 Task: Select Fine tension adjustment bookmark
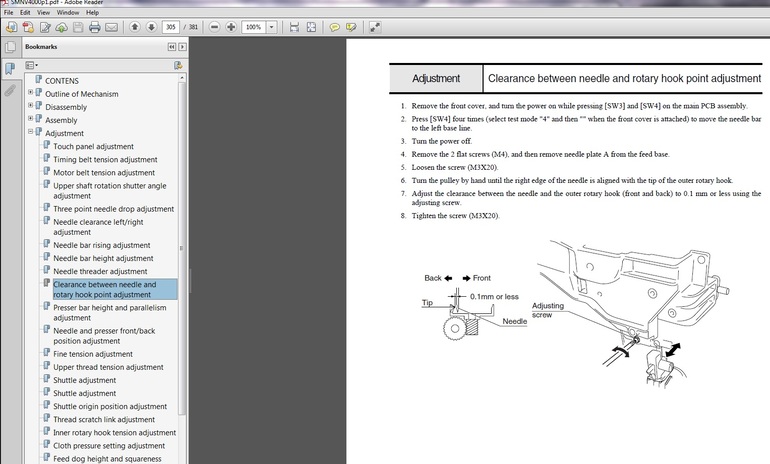coord(93,354)
